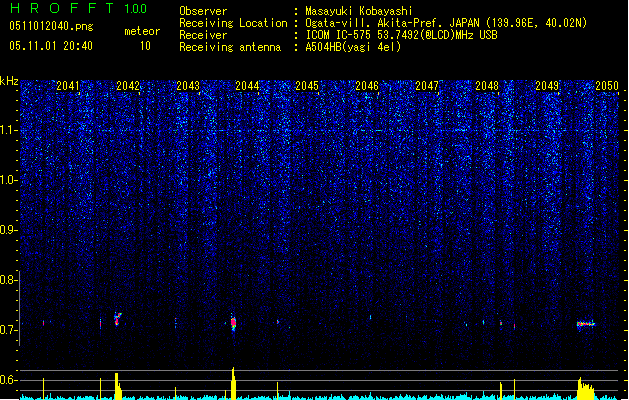Click the 2046 time marker
The width and height of the screenshot is (629, 400).
pos(367,86)
